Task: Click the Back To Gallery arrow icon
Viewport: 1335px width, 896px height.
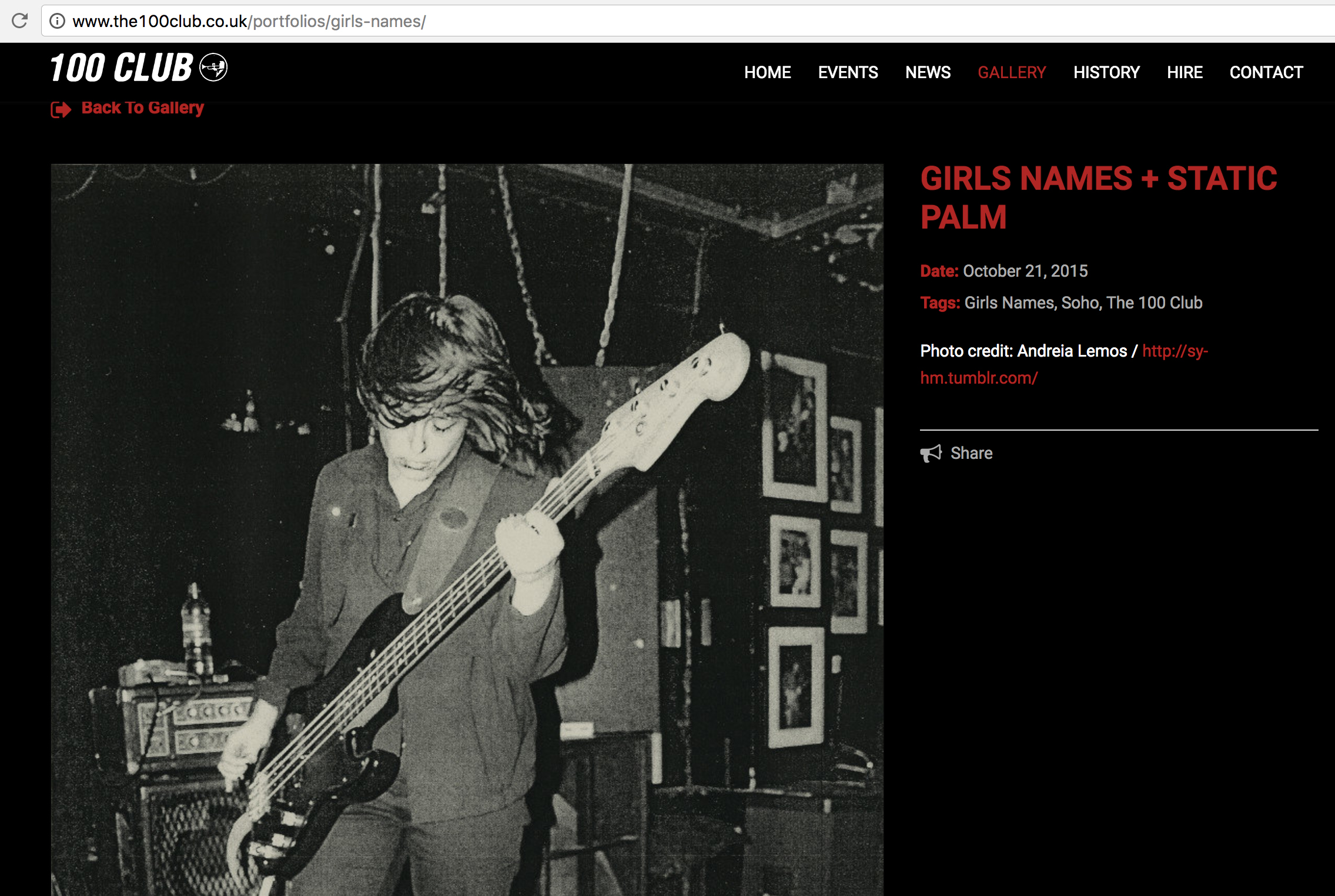Action: (x=61, y=109)
